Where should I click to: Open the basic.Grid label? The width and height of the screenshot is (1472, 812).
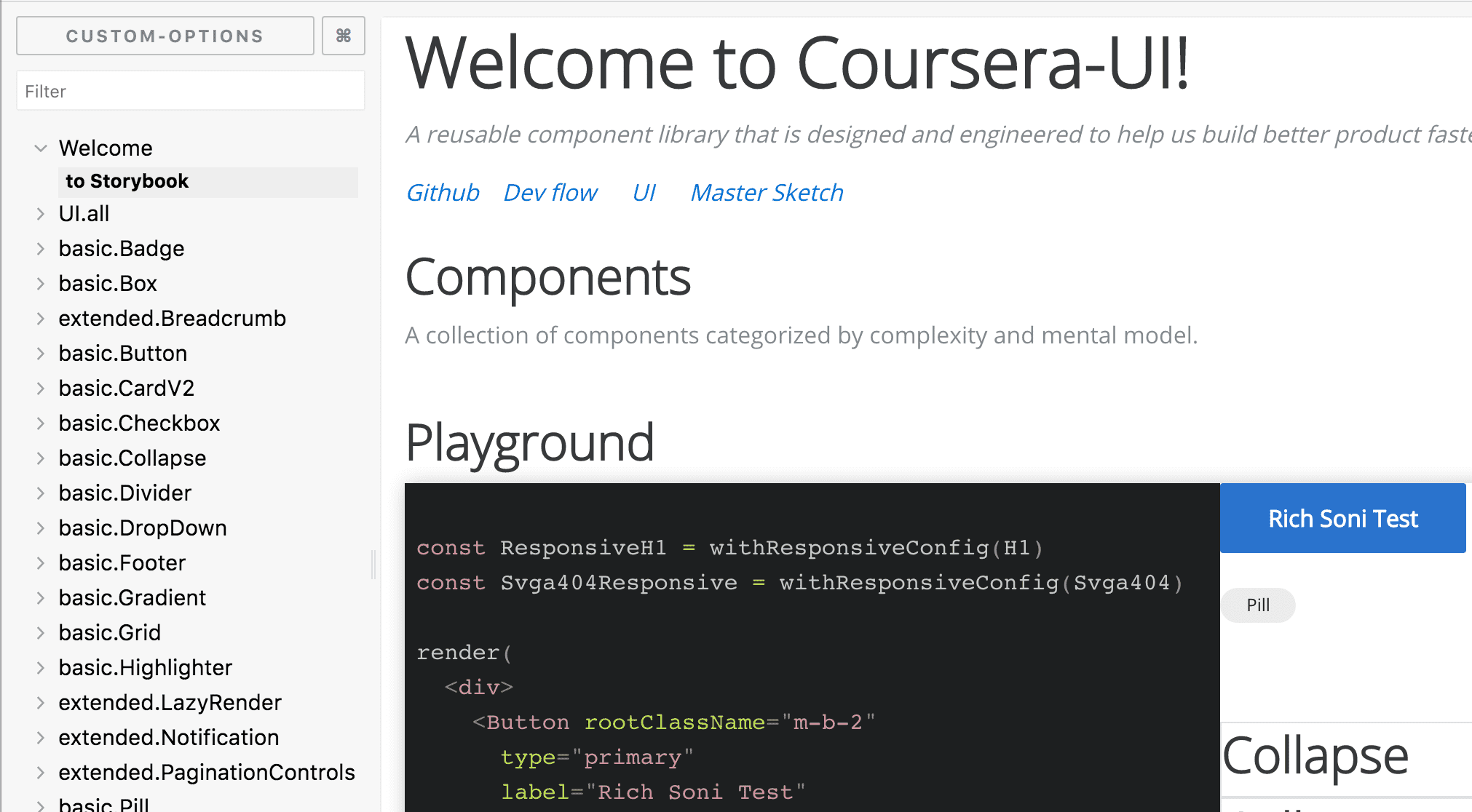110,633
